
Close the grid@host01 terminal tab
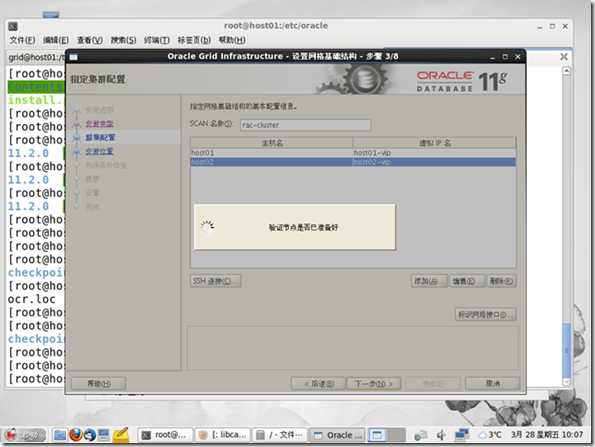click(564, 57)
